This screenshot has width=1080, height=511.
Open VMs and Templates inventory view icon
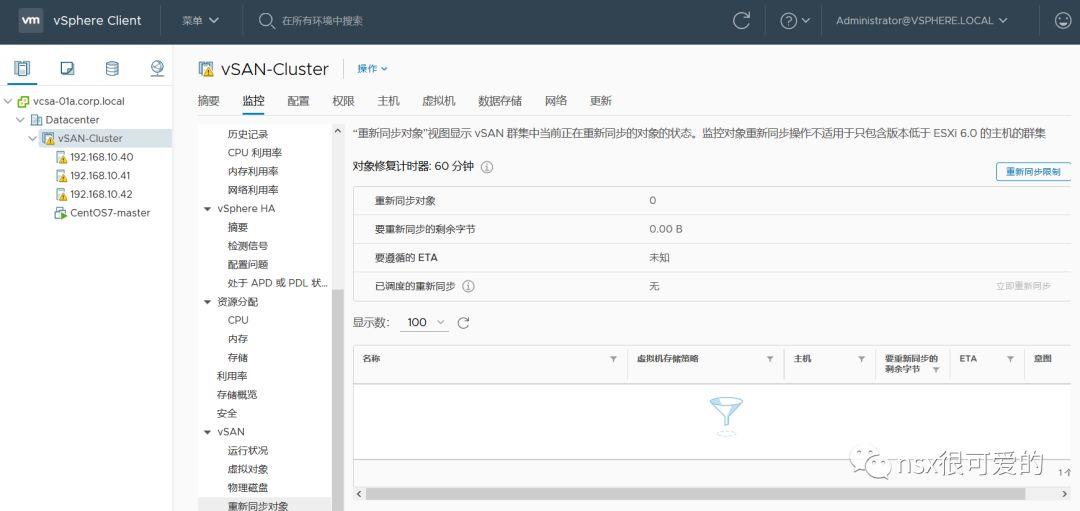67,68
